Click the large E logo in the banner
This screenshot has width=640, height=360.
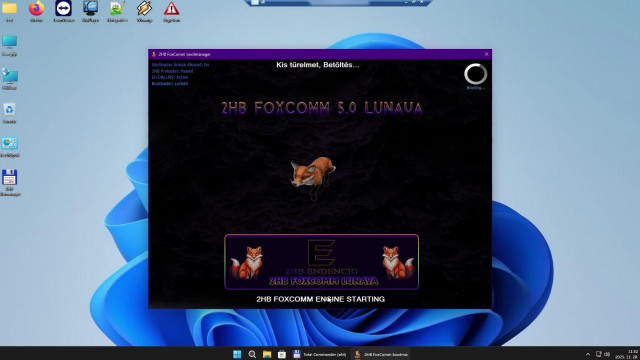click(321, 253)
